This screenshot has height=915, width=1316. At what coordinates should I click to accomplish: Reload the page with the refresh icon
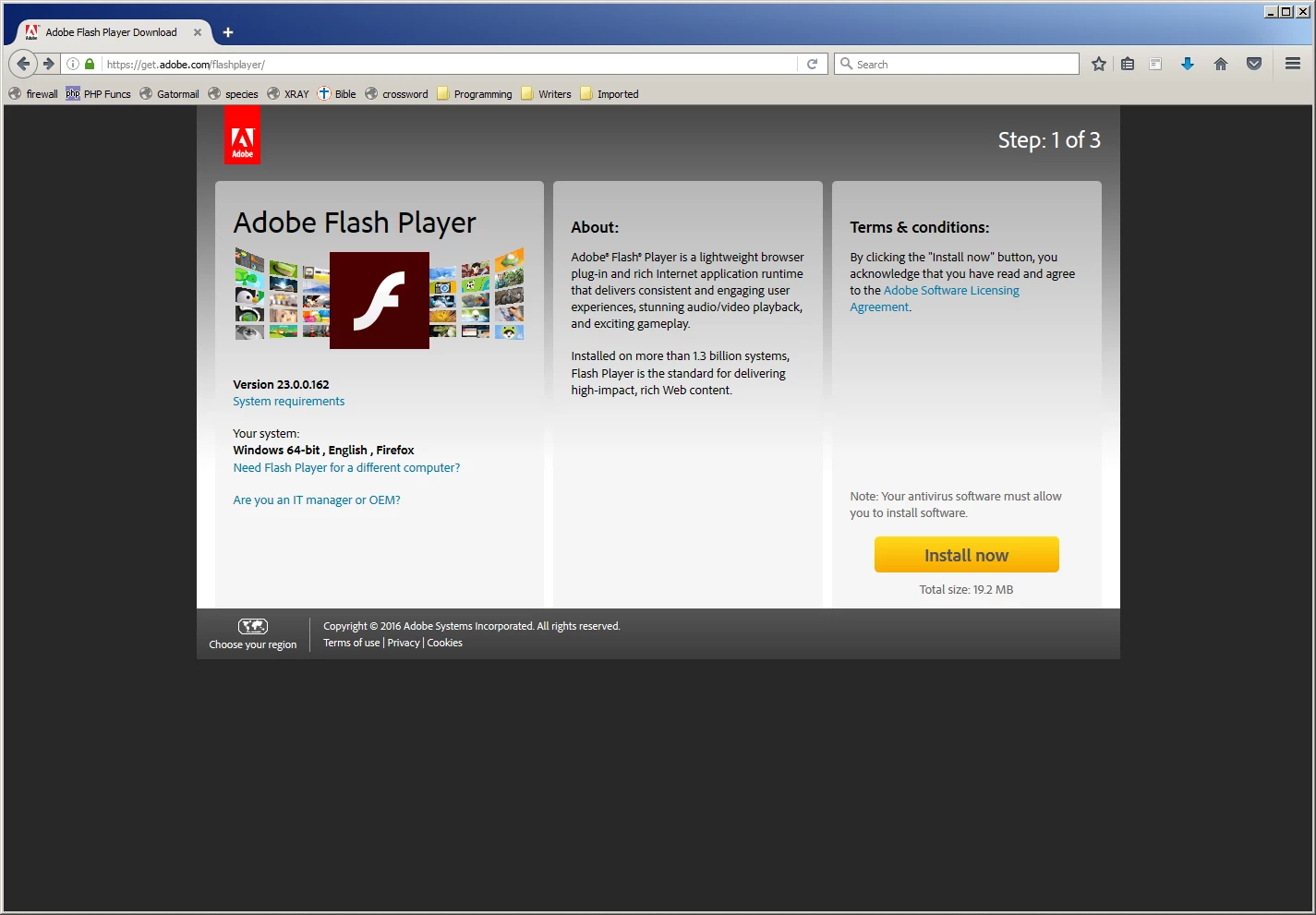pyautogui.click(x=813, y=64)
